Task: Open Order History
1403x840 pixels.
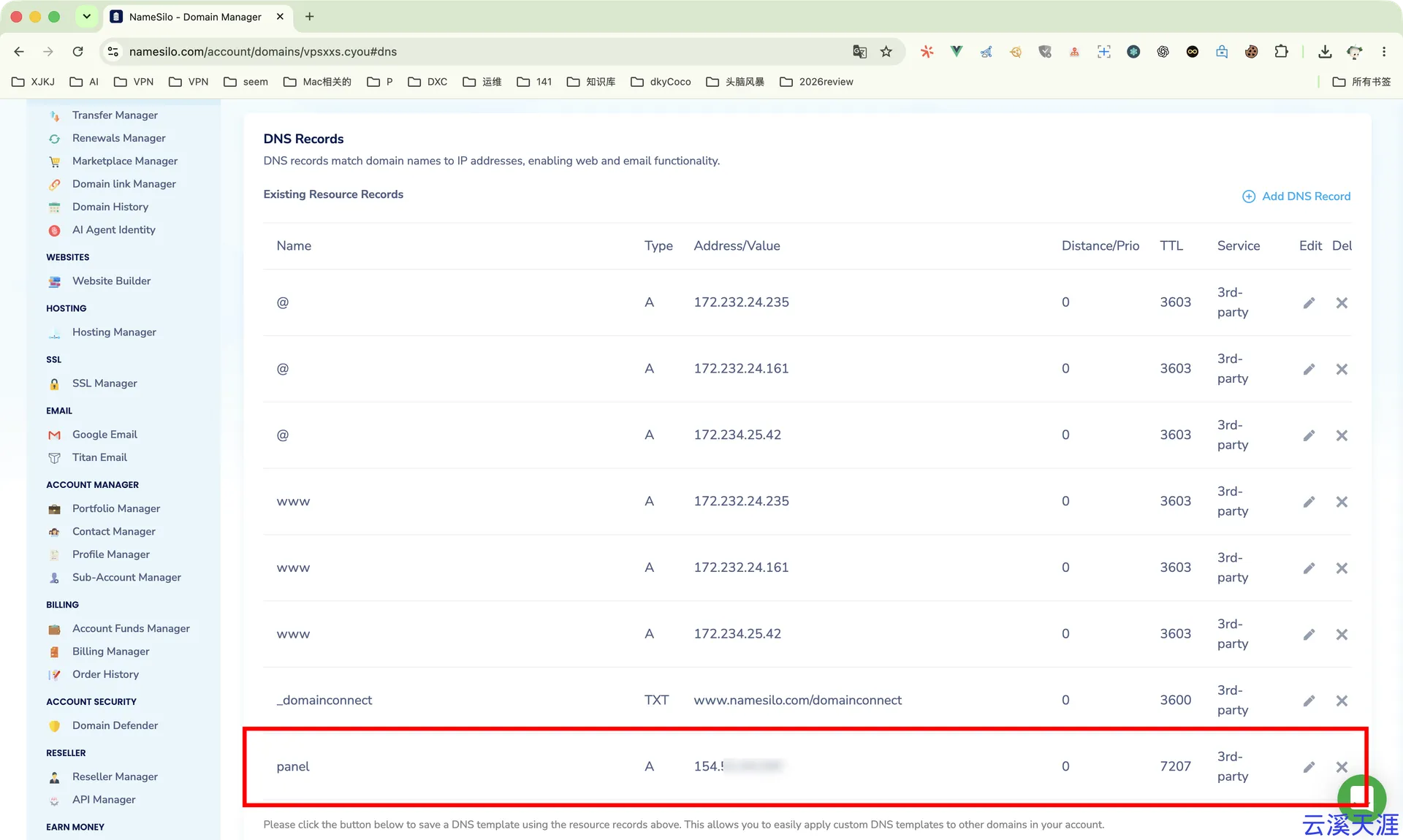Action: [105, 675]
